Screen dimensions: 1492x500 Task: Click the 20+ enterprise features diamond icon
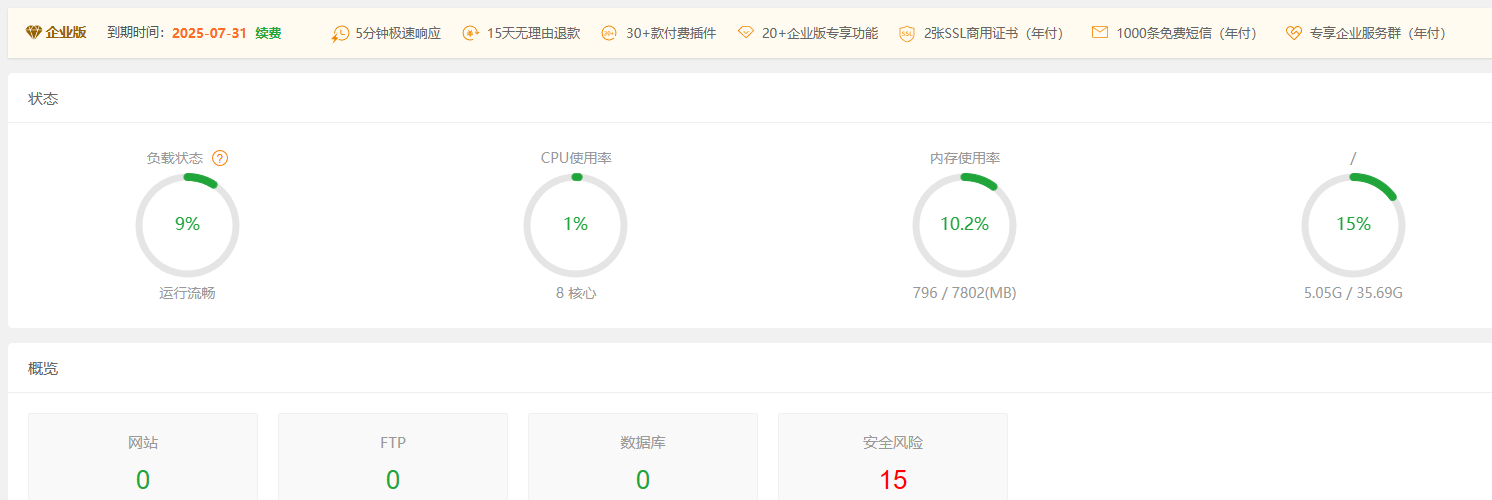(745, 33)
